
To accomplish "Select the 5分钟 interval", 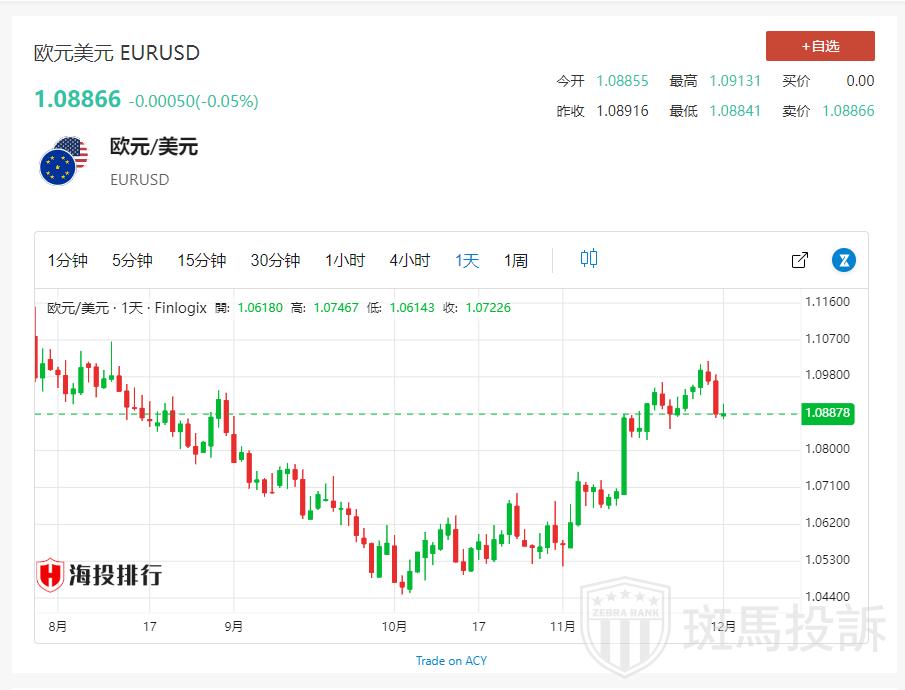I will coord(132,260).
